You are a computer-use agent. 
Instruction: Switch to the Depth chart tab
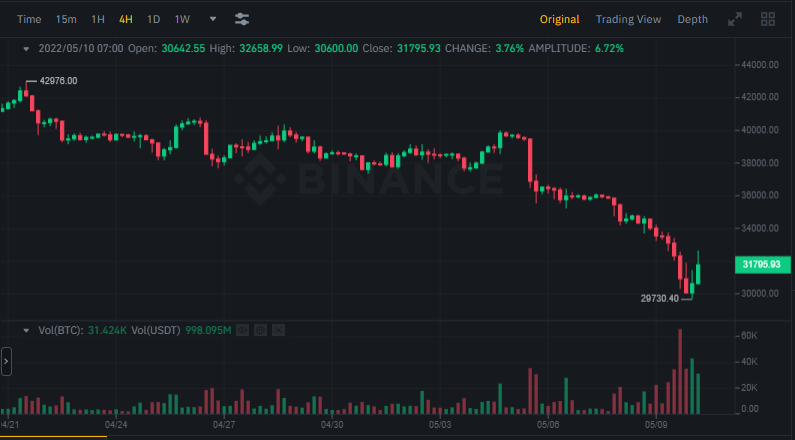click(x=692, y=19)
